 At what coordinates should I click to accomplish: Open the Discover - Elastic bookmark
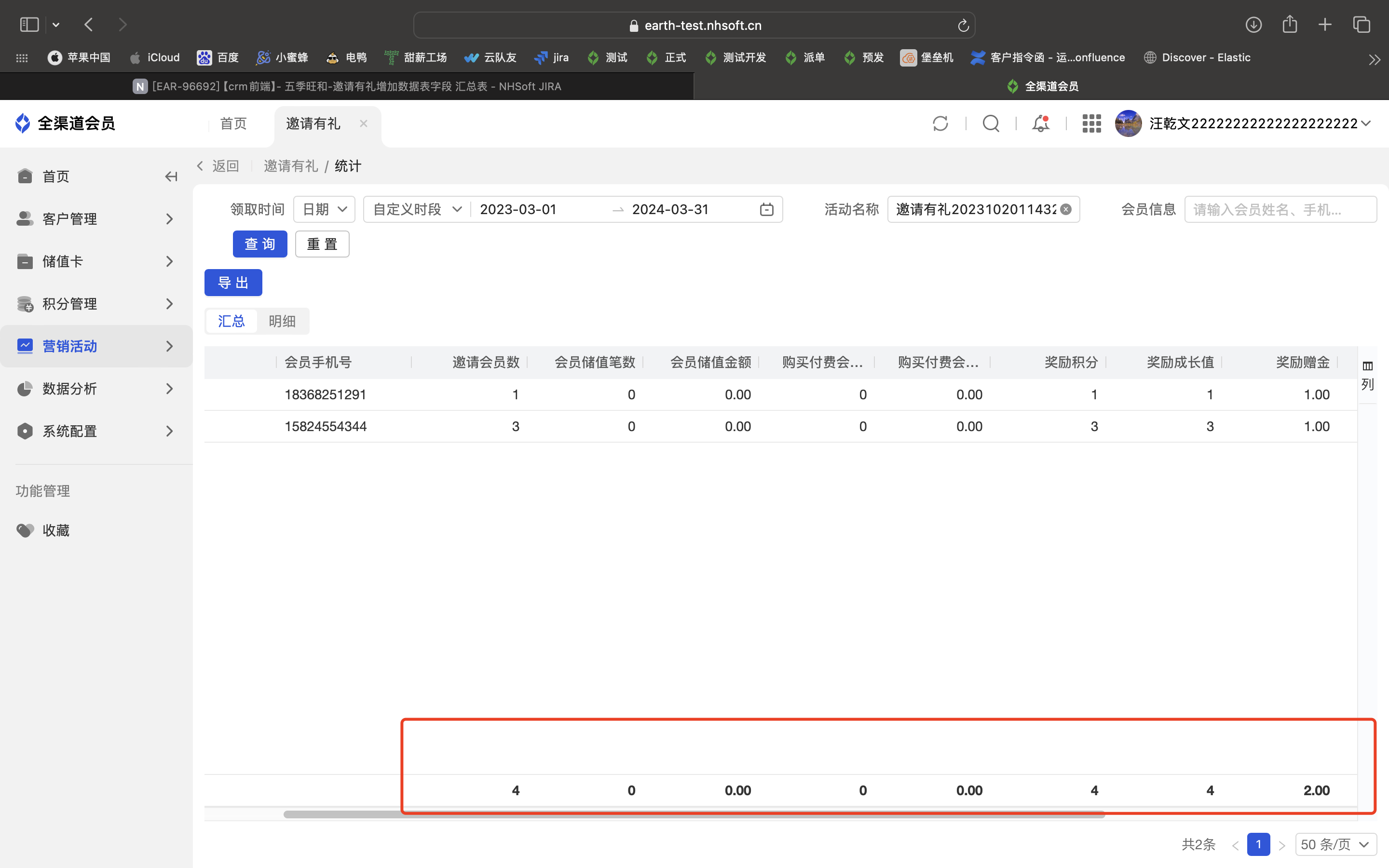click(1198, 57)
